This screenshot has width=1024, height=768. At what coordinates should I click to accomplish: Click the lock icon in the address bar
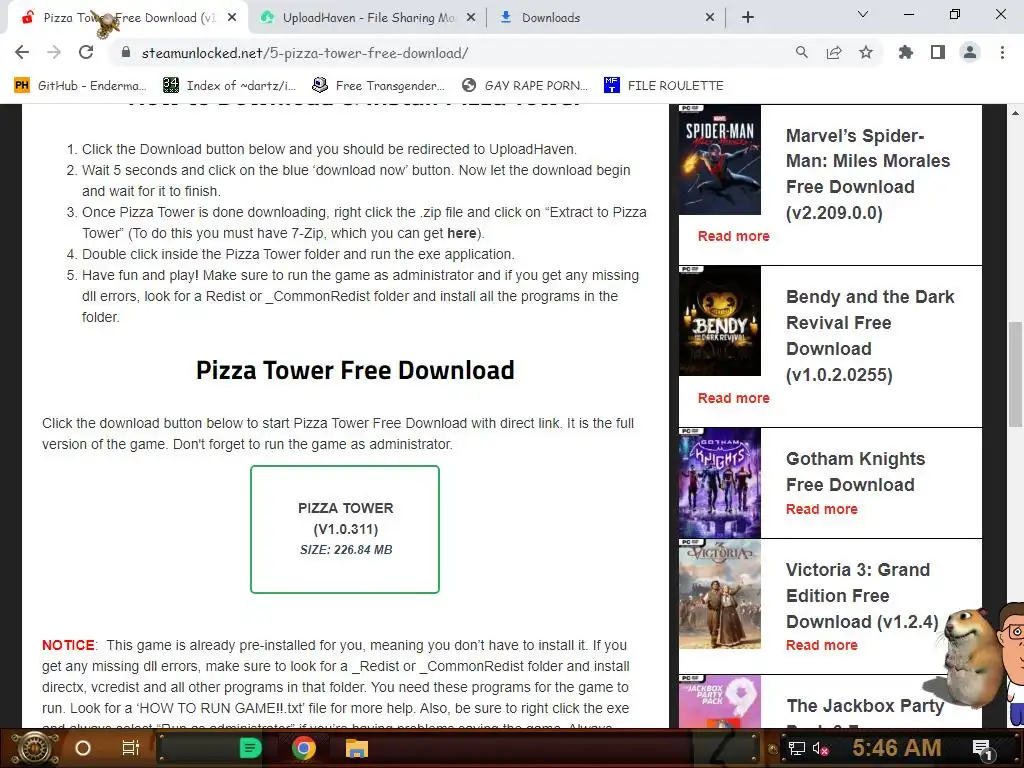pyautogui.click(x=126, y=53)
